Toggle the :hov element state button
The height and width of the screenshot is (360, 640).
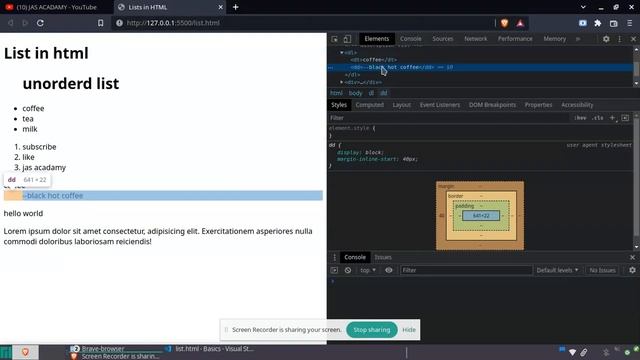pos(580,118)
